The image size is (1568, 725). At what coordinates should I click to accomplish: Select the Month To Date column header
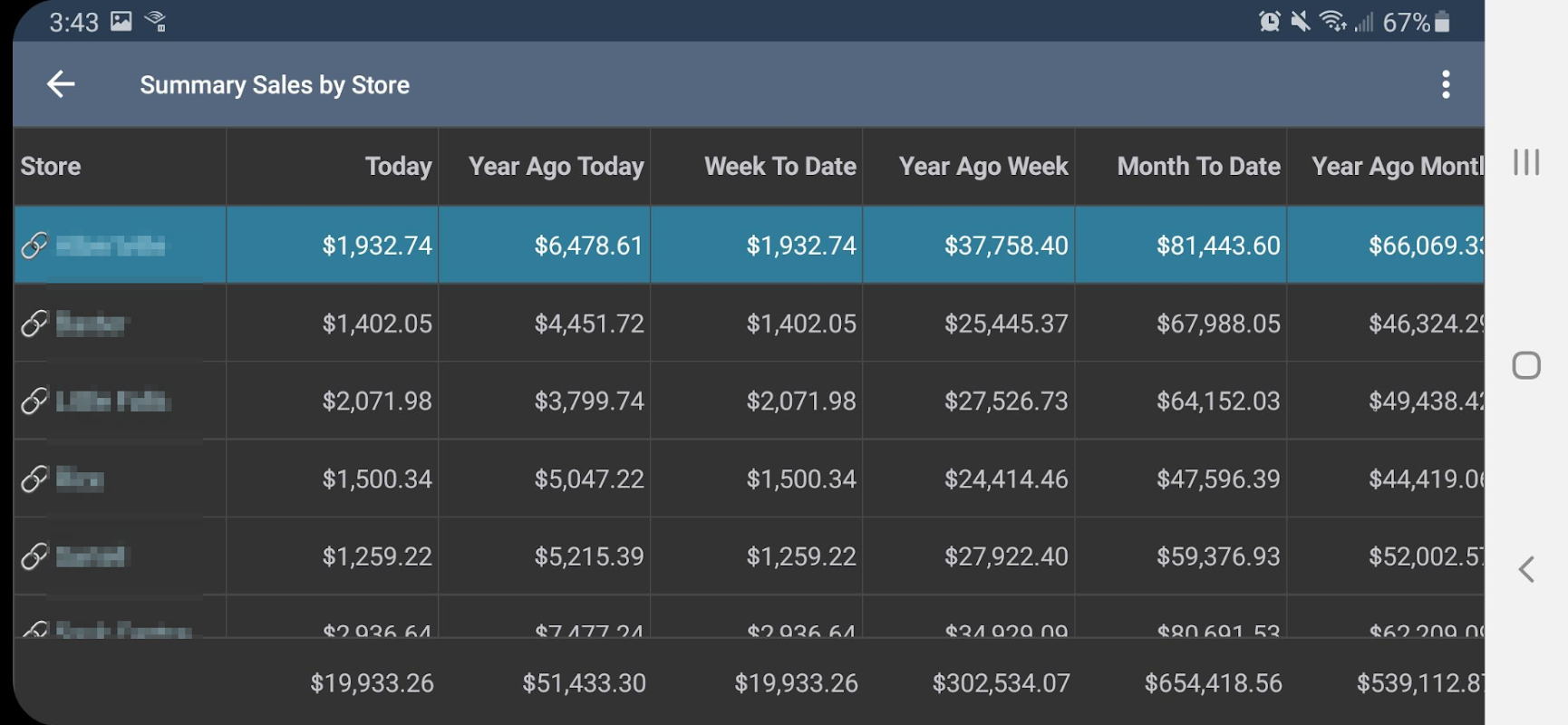click(x=1198, y=167)
